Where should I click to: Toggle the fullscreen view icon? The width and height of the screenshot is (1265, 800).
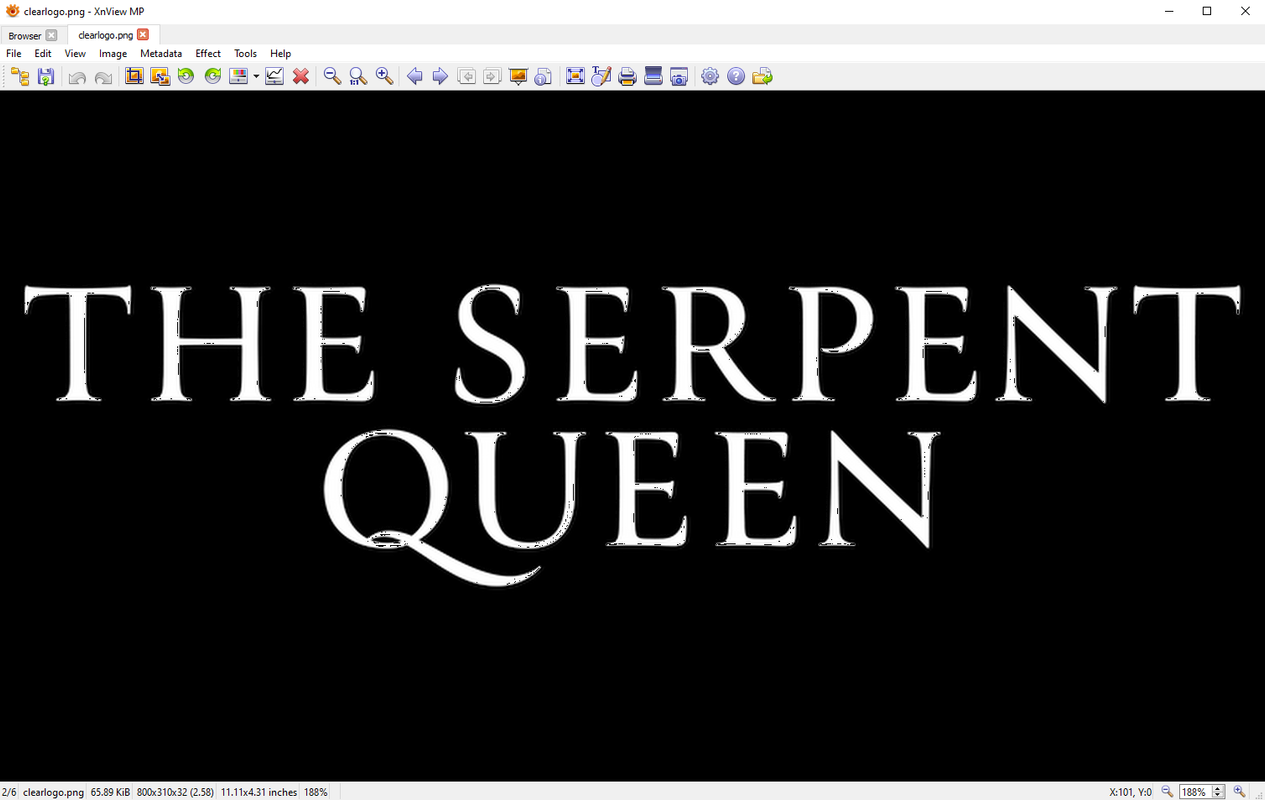(575, 77)
